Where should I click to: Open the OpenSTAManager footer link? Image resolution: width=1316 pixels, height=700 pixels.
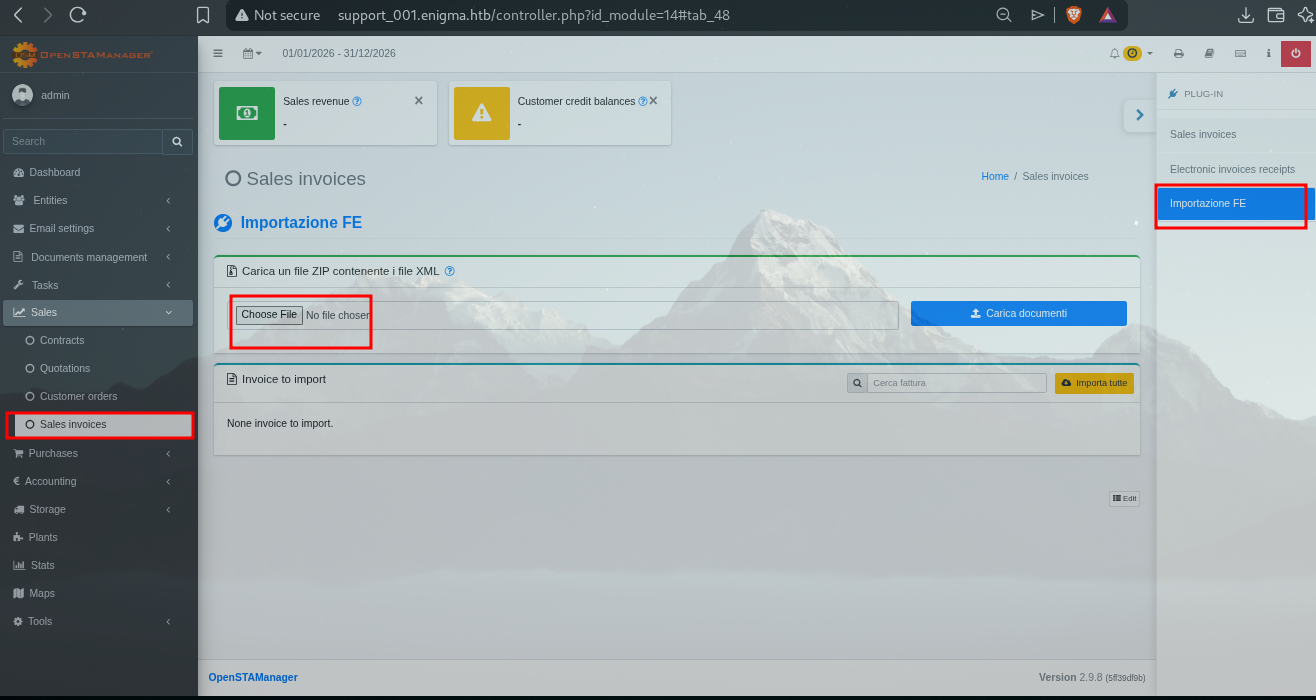(x=253, y=677)
